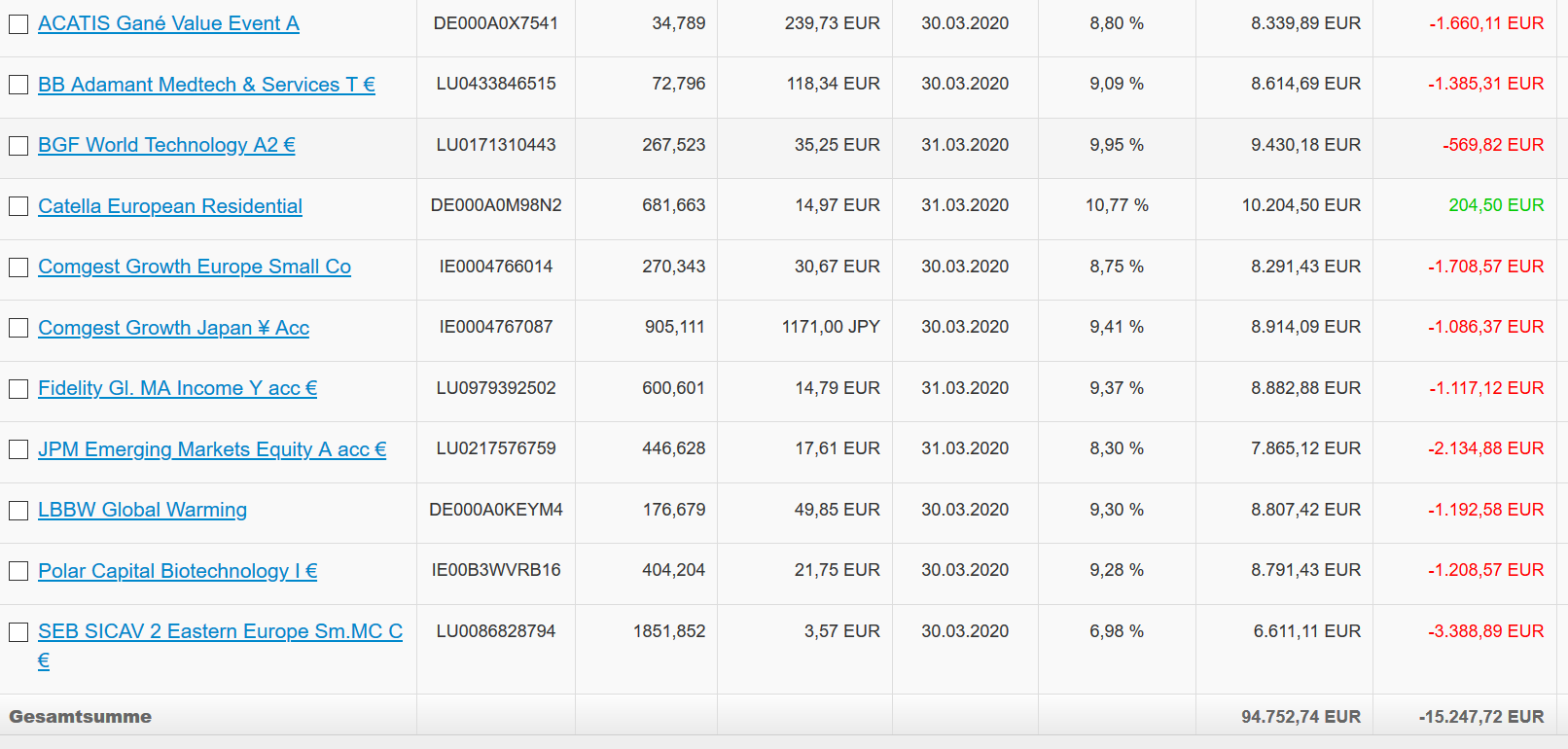The height and width of the screenshot is (749, 1568).
Task: Enable the Catella European Residential checkbox
Action: coord(18,206)
